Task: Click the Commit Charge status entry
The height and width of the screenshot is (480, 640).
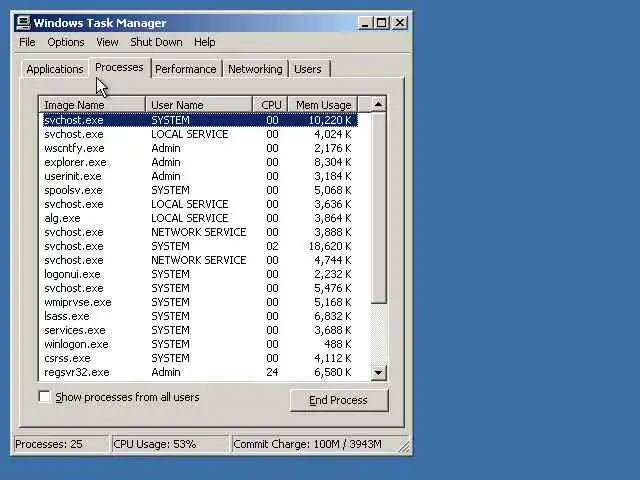Action: tap(313, 444)
